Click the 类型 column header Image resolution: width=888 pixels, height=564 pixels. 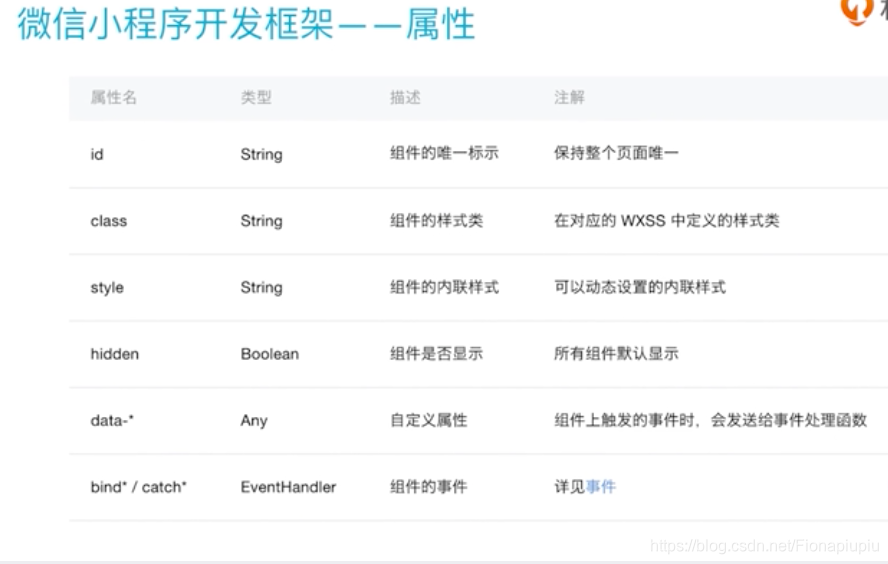pos(256,97)
